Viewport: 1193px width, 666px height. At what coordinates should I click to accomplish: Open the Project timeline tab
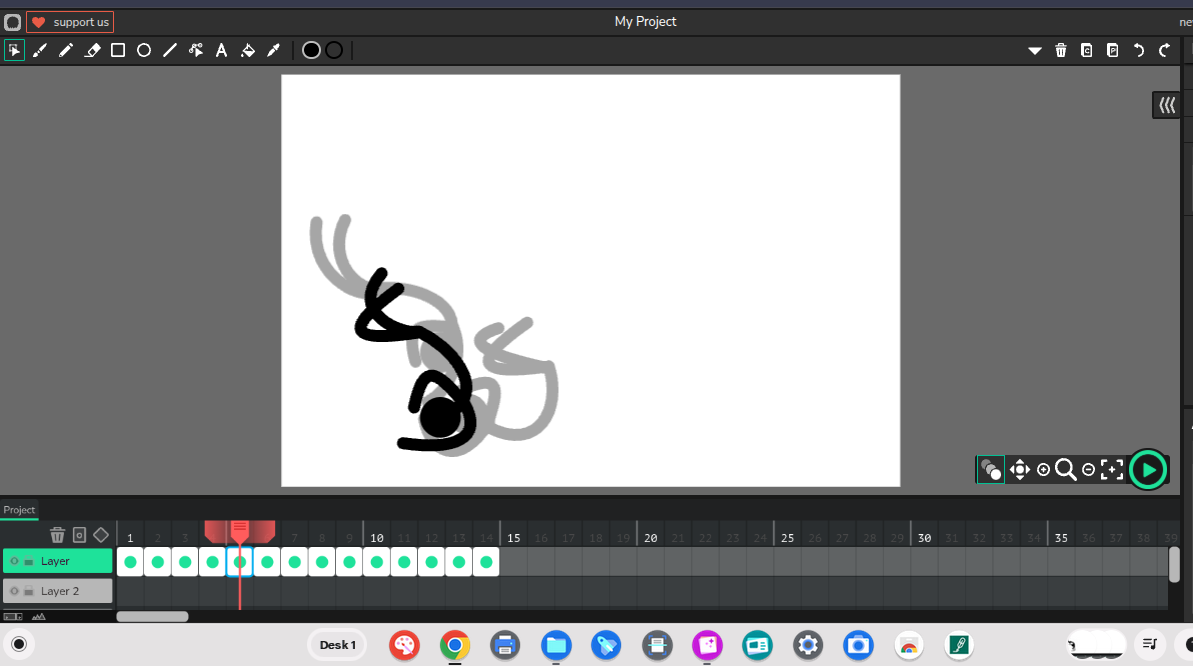[19, 510]
